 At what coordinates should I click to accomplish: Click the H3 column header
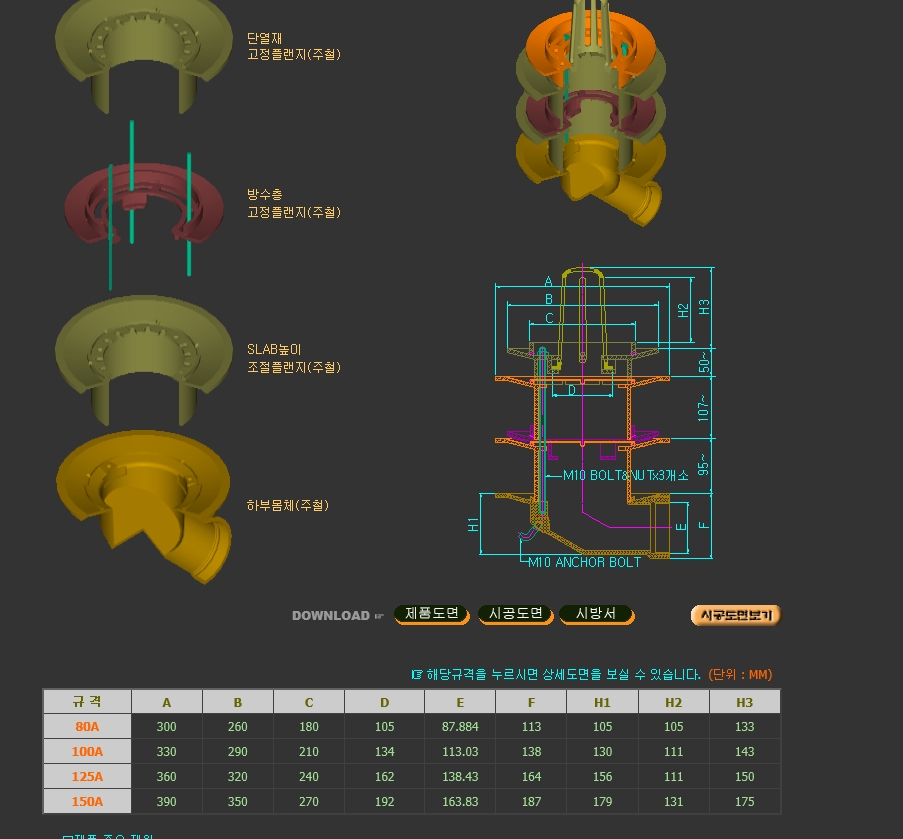744,702
